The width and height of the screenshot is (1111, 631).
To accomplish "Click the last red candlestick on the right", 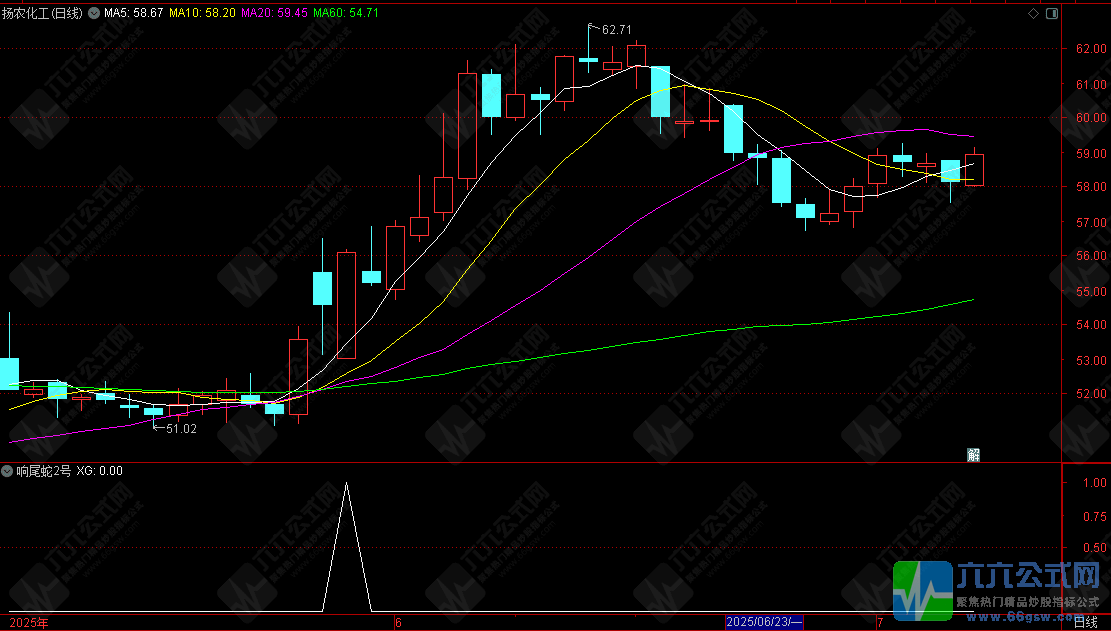I will (x=974, y=169).
